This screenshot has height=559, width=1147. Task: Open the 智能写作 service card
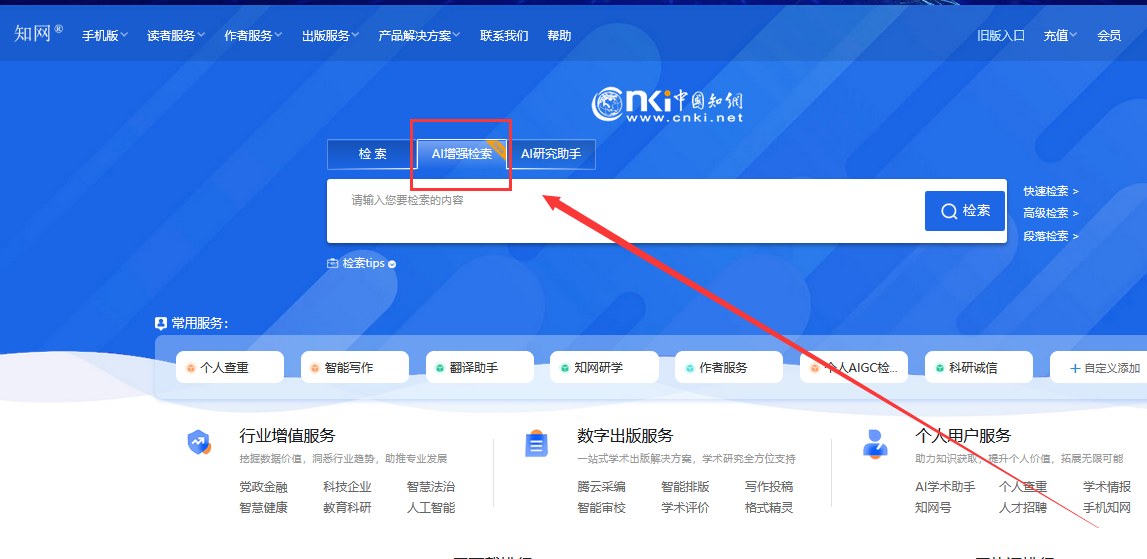click(355, 367)
